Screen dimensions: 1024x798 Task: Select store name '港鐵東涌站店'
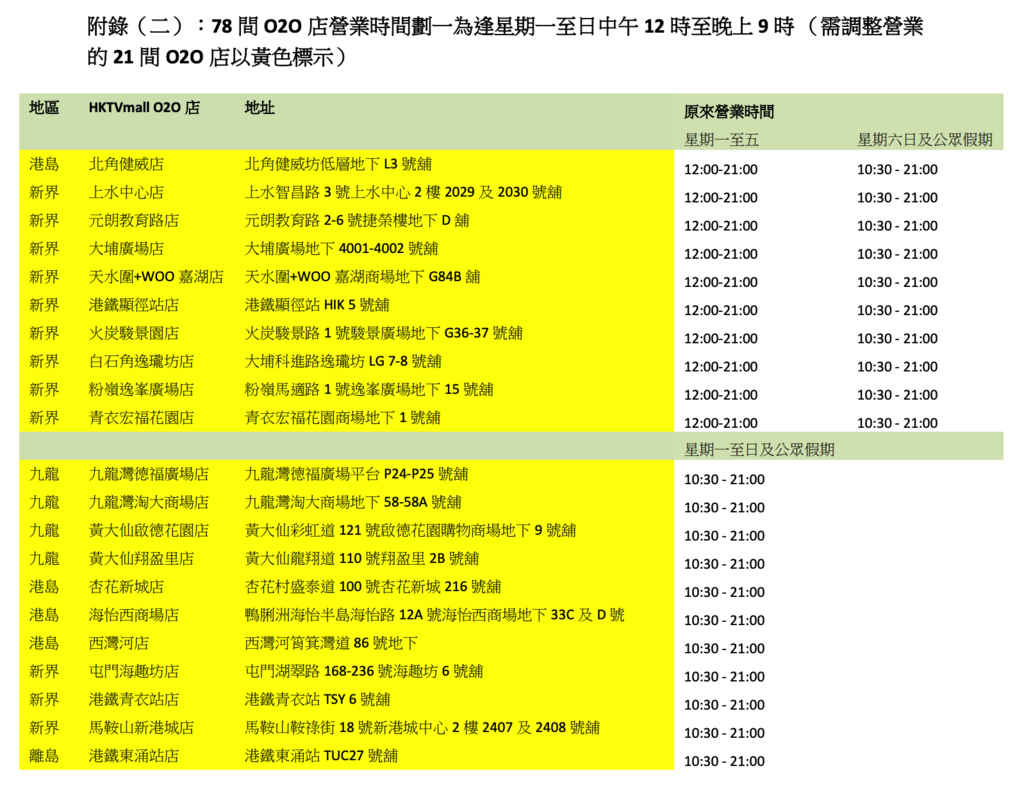pos(134,756)
